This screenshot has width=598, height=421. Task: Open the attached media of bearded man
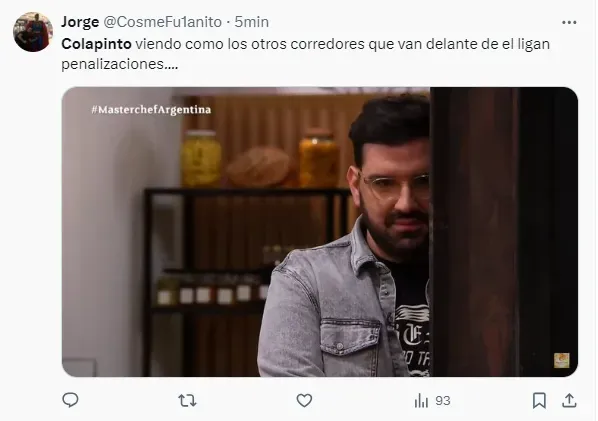(320, 232)
